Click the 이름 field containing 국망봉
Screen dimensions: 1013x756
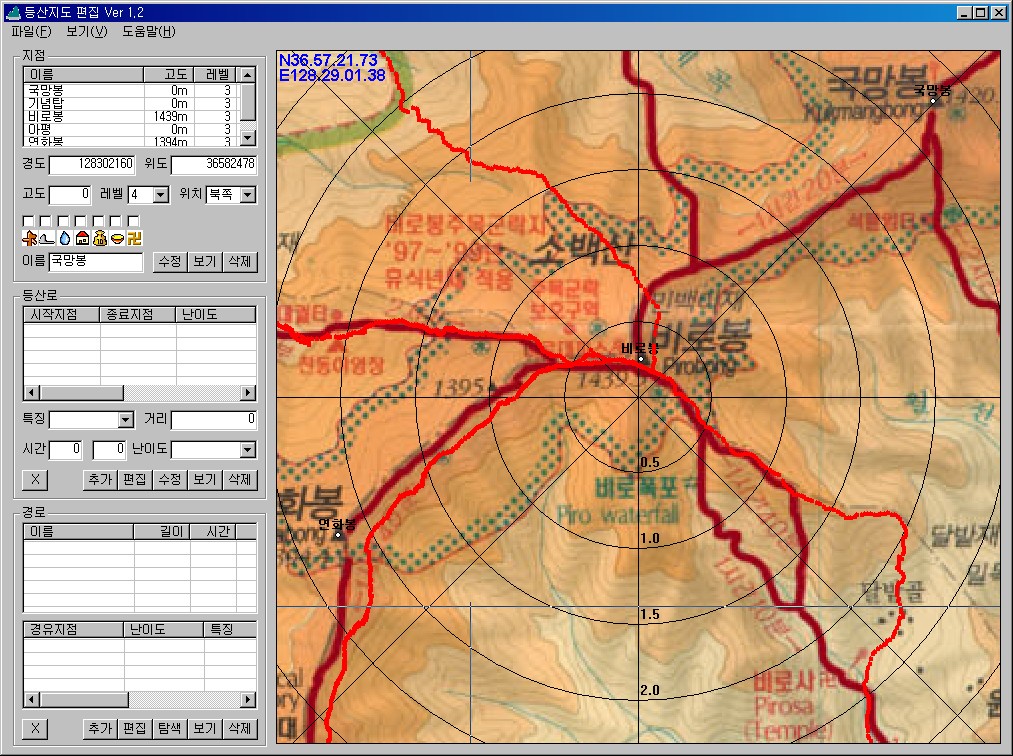96,261
